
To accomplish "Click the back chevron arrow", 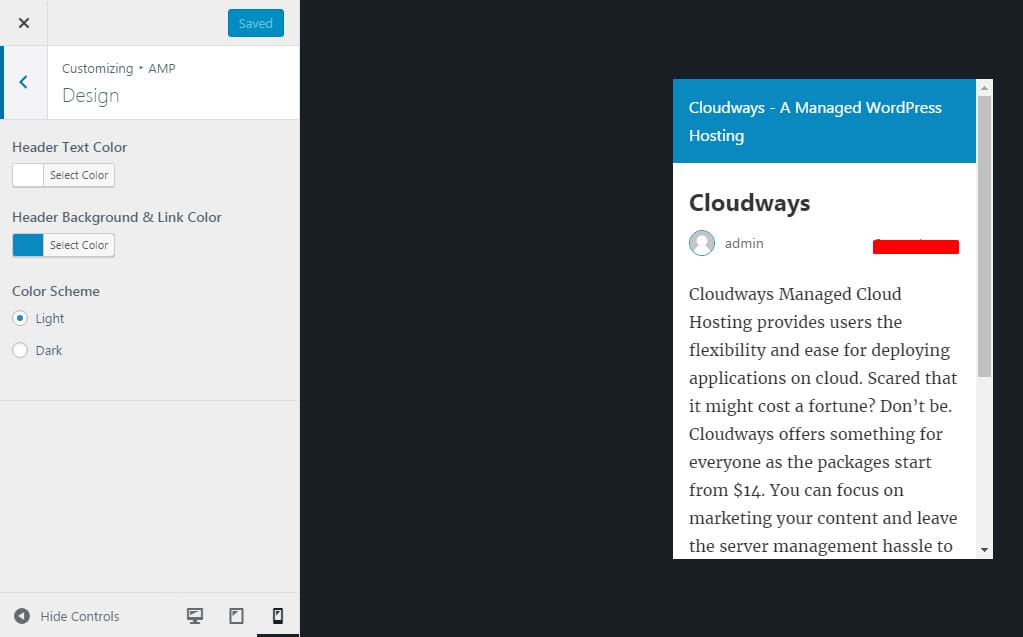I will click(23, 82).
